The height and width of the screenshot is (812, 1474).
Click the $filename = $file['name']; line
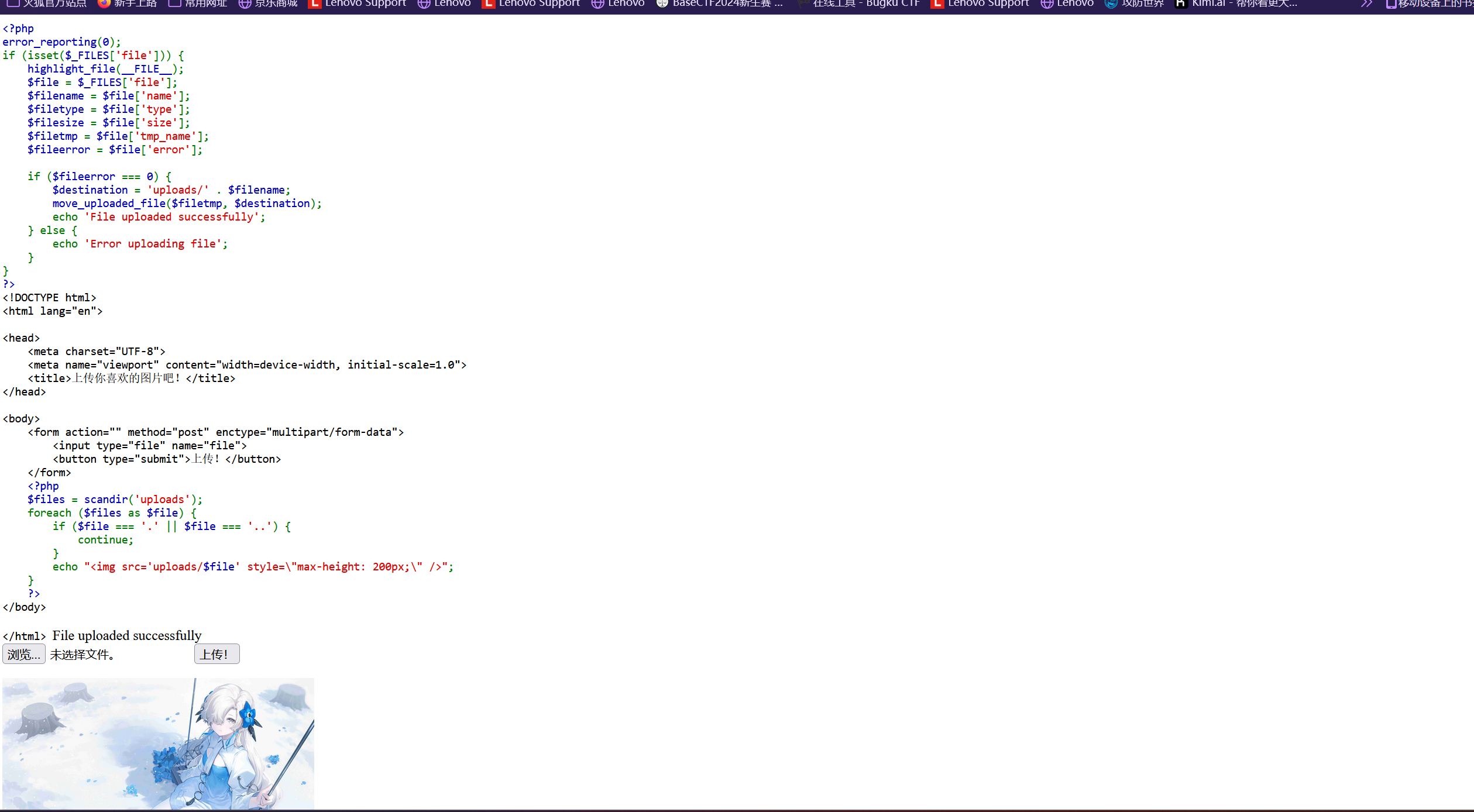click(108, 96)
